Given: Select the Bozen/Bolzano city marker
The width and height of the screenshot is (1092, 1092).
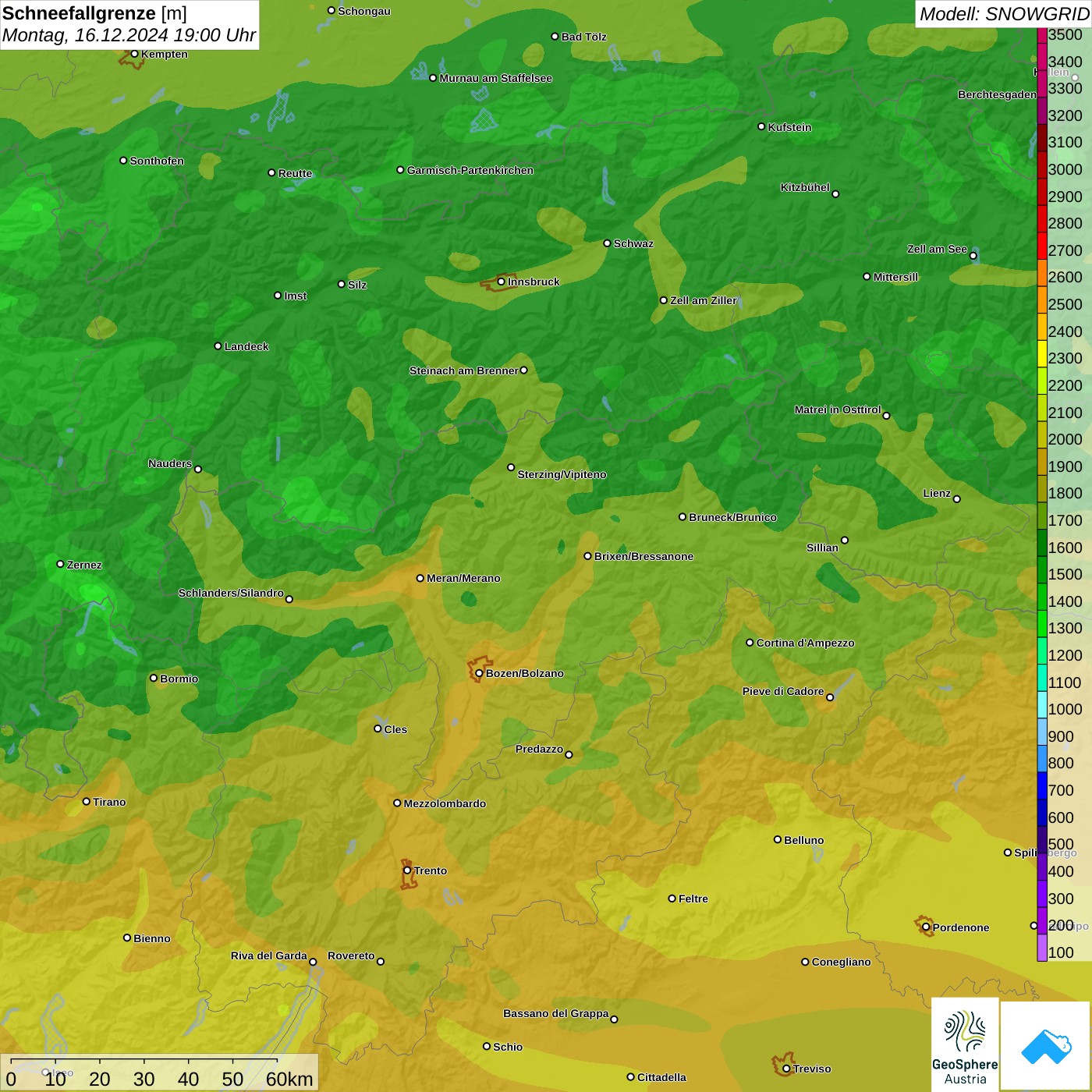Looking at the screenshot, I should (x=479, y=673).
